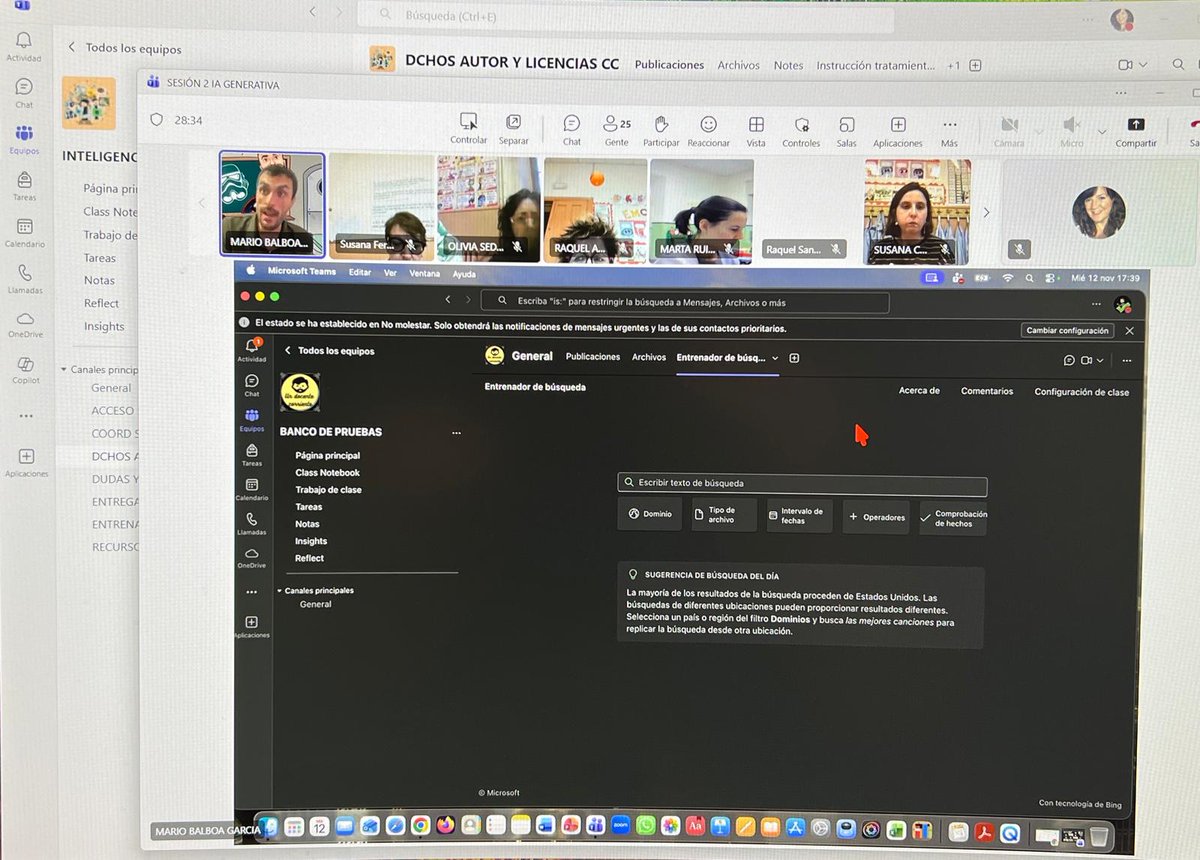1200x860 pixels.
Task: Expand Entrenador de búsq... tab dropdown
Action: click(775, 358)
